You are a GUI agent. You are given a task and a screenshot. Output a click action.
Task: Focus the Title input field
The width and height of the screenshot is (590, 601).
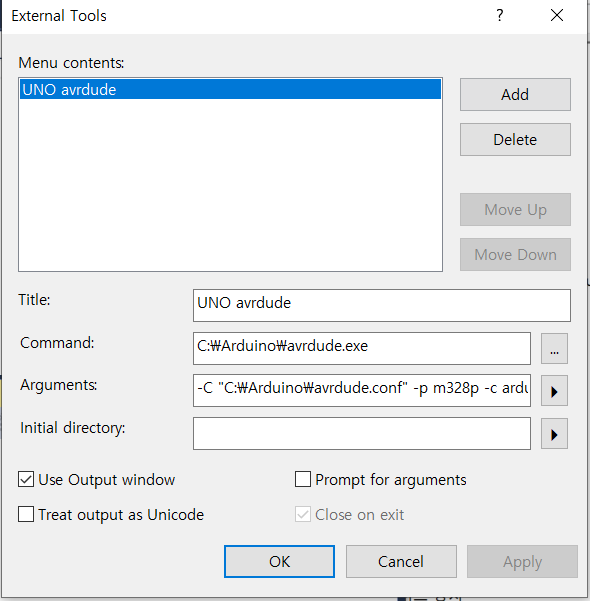[381, 305]
